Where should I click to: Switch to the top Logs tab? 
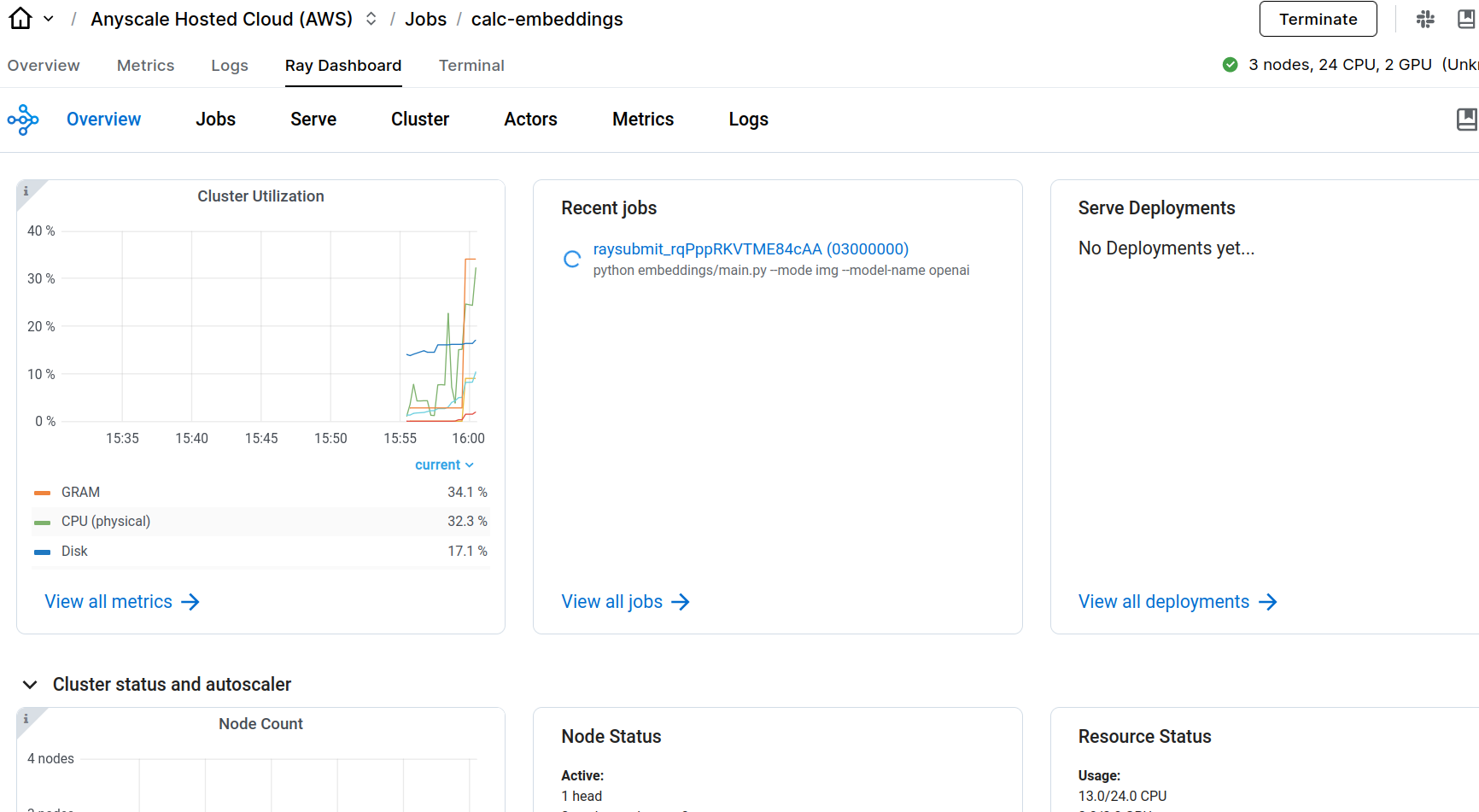click(x=230, y=66)
